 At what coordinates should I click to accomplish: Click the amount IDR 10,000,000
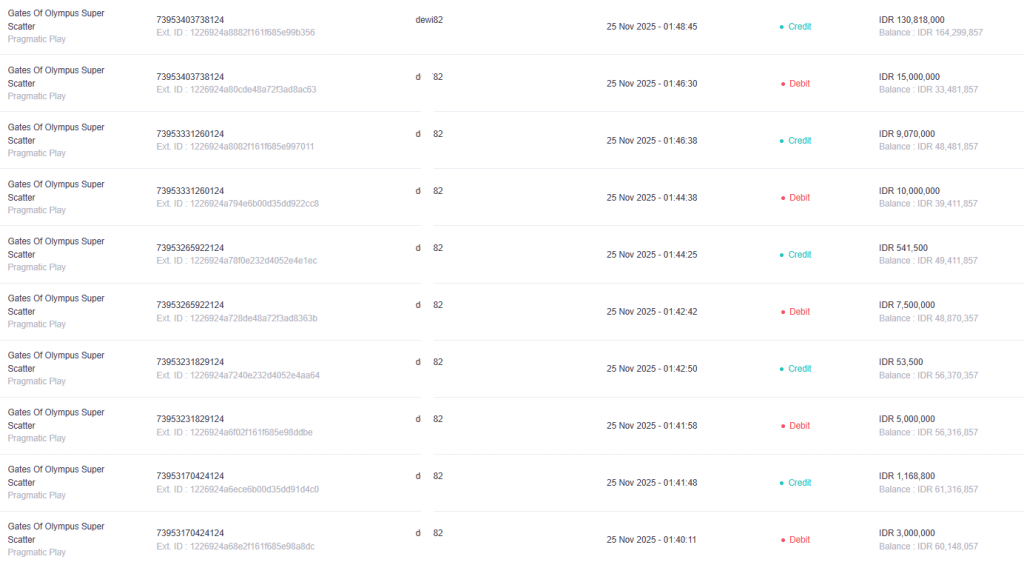coord(909,191)
